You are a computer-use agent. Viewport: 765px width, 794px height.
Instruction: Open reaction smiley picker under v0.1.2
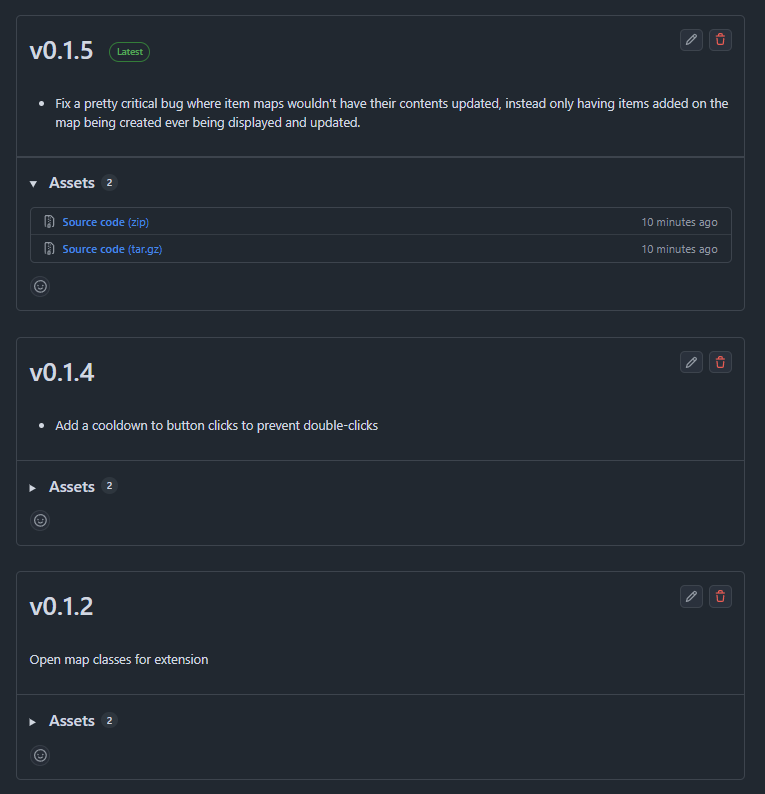pos(40,755)
